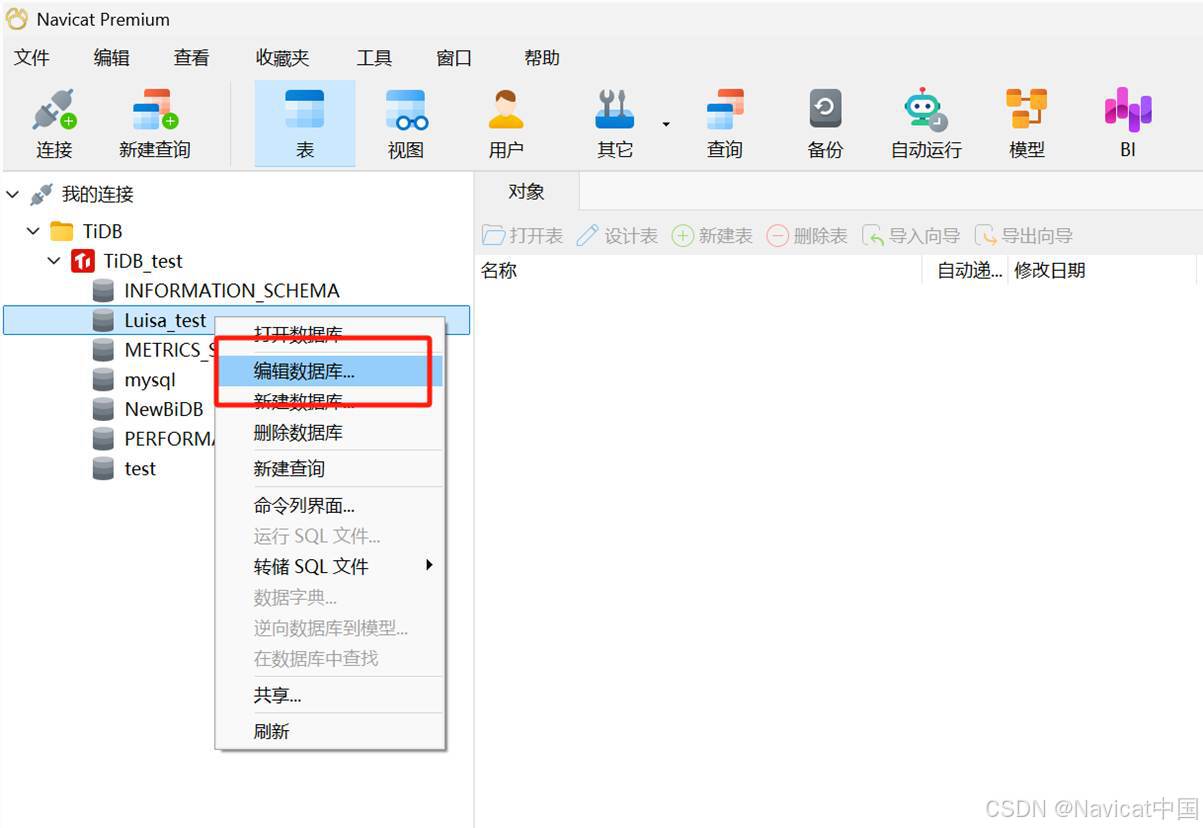Click the red TiDB_test connection icon
This screenshot has height=828, width=1203.
tap(83, 261)
